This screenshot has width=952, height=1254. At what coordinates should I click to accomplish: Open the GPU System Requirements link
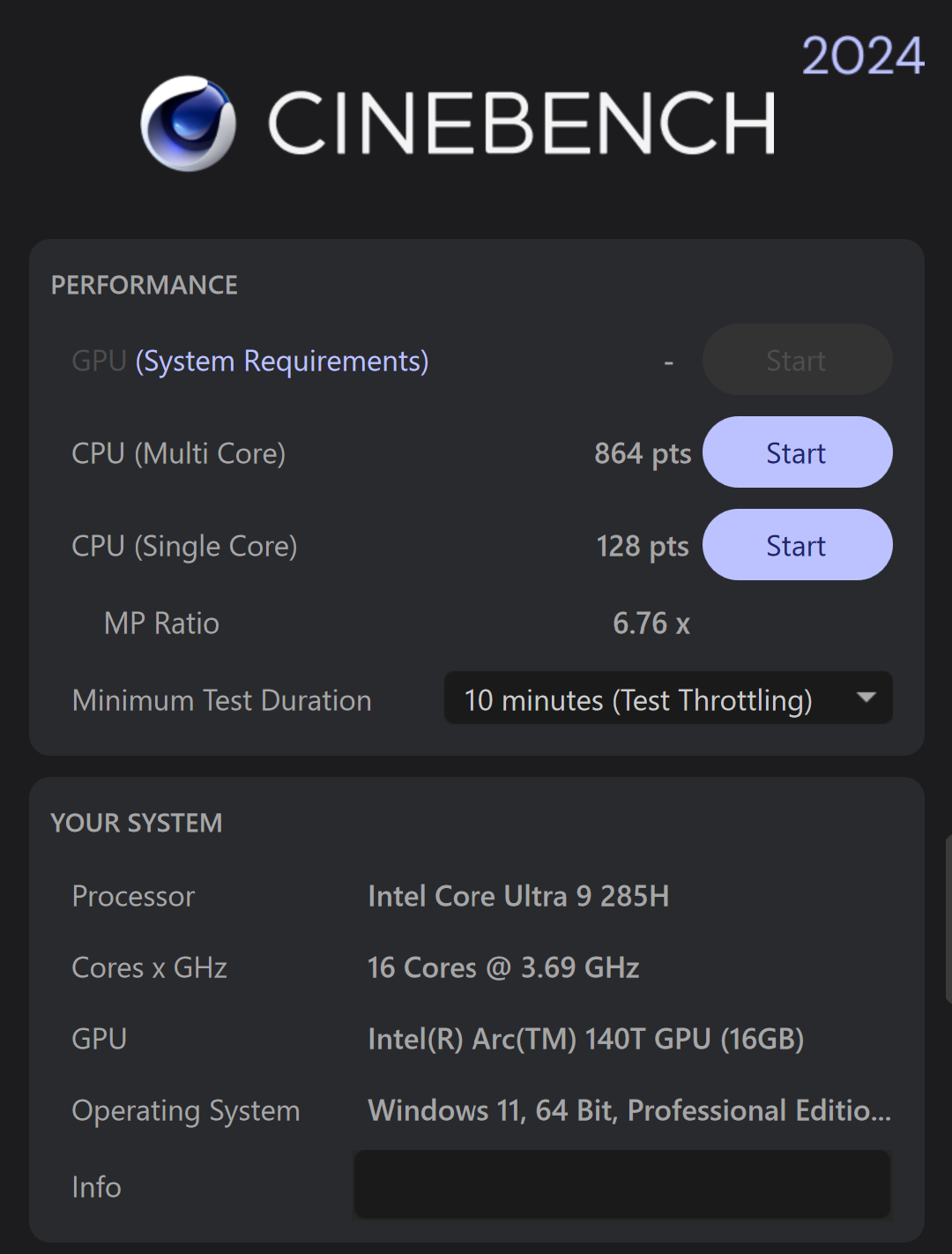[x=281, y=362]
